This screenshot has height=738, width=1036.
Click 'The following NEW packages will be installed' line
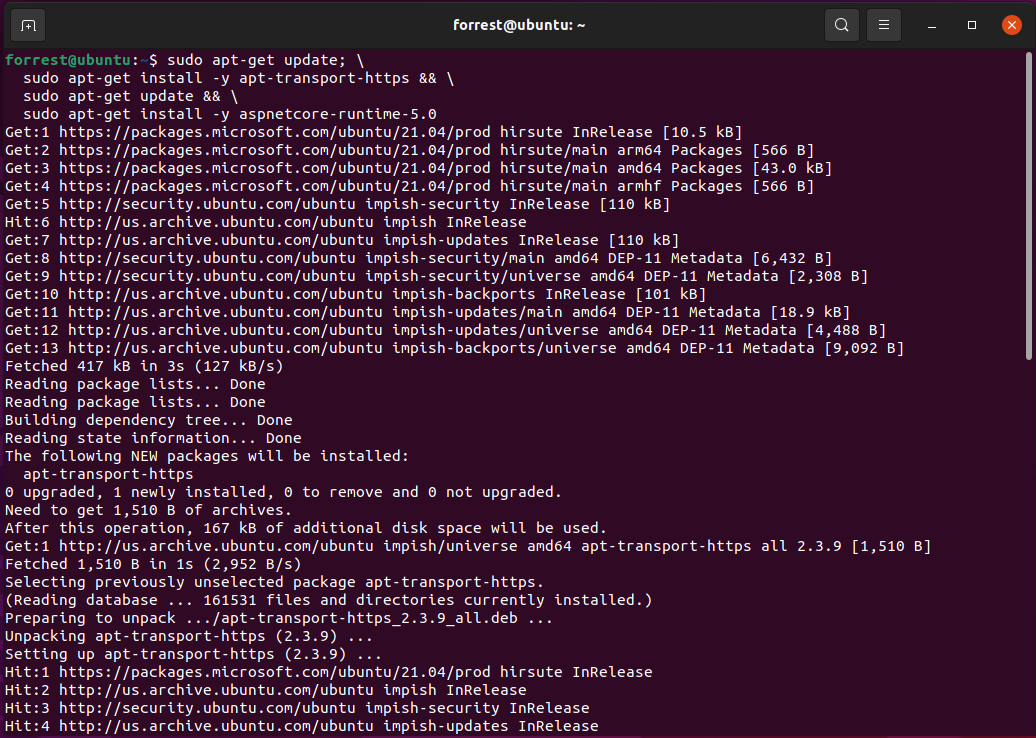coord(207,456)
